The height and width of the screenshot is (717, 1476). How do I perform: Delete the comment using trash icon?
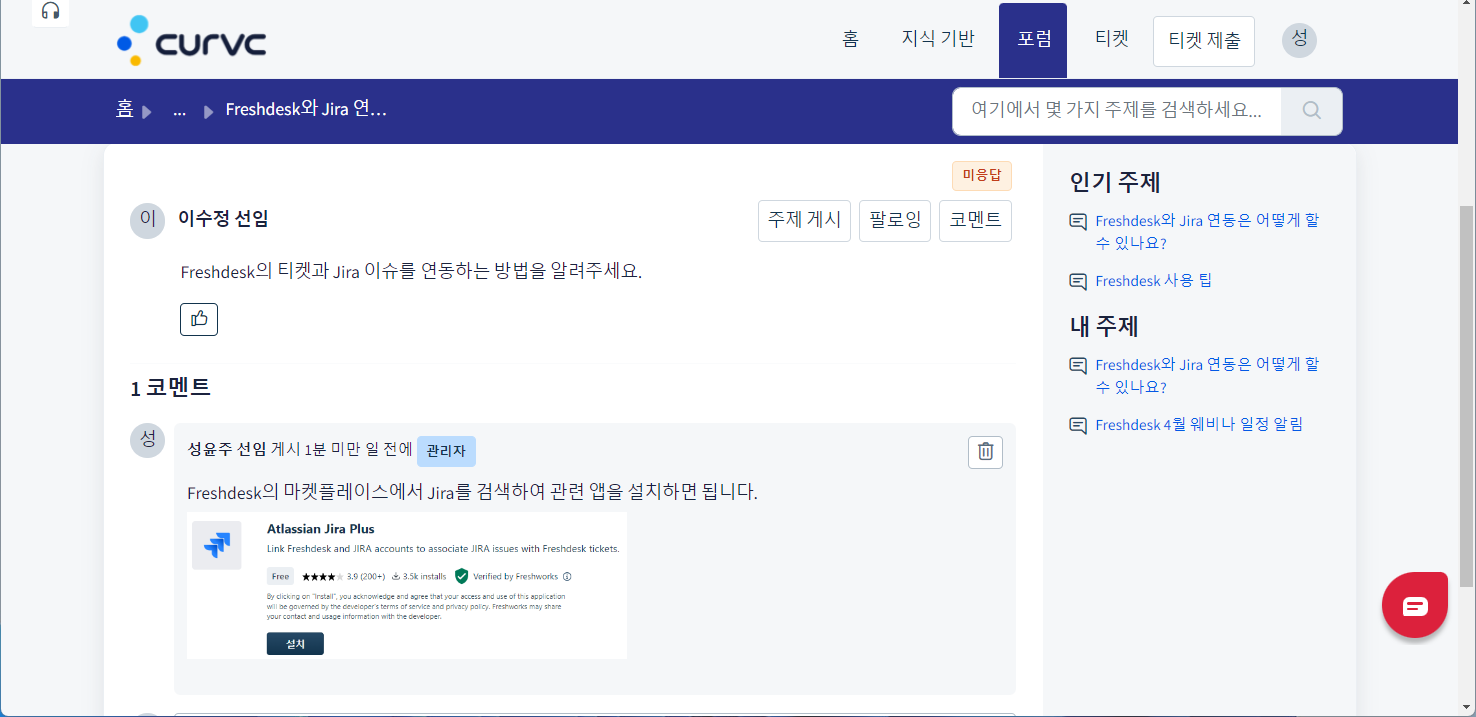point(985,451)
